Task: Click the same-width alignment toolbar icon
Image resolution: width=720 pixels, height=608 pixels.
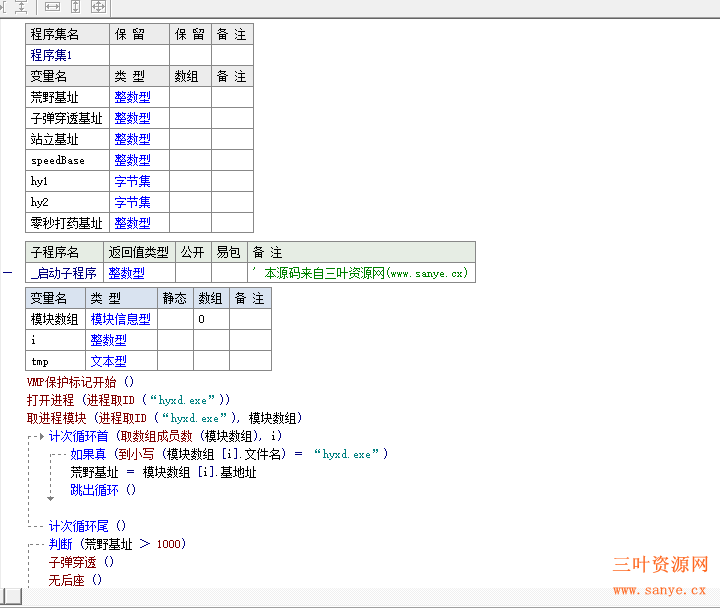Action: pos(53,7)
